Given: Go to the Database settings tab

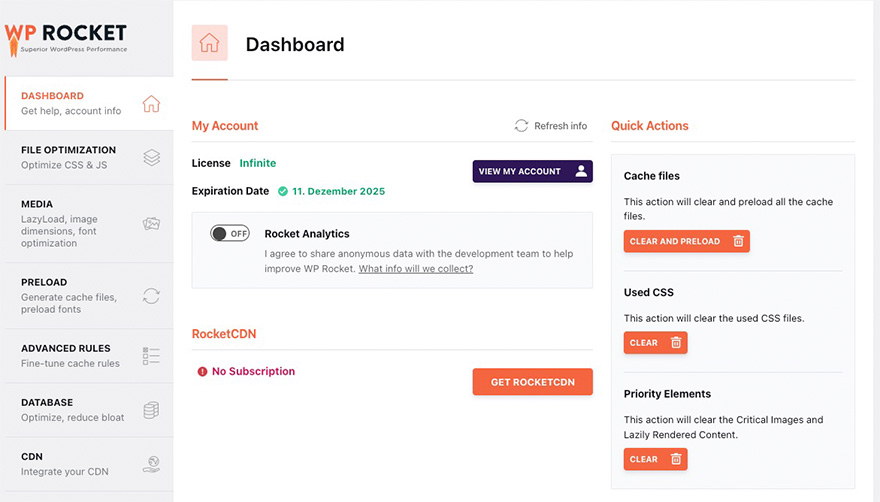Looking at the screenshot, I should 60,410.
